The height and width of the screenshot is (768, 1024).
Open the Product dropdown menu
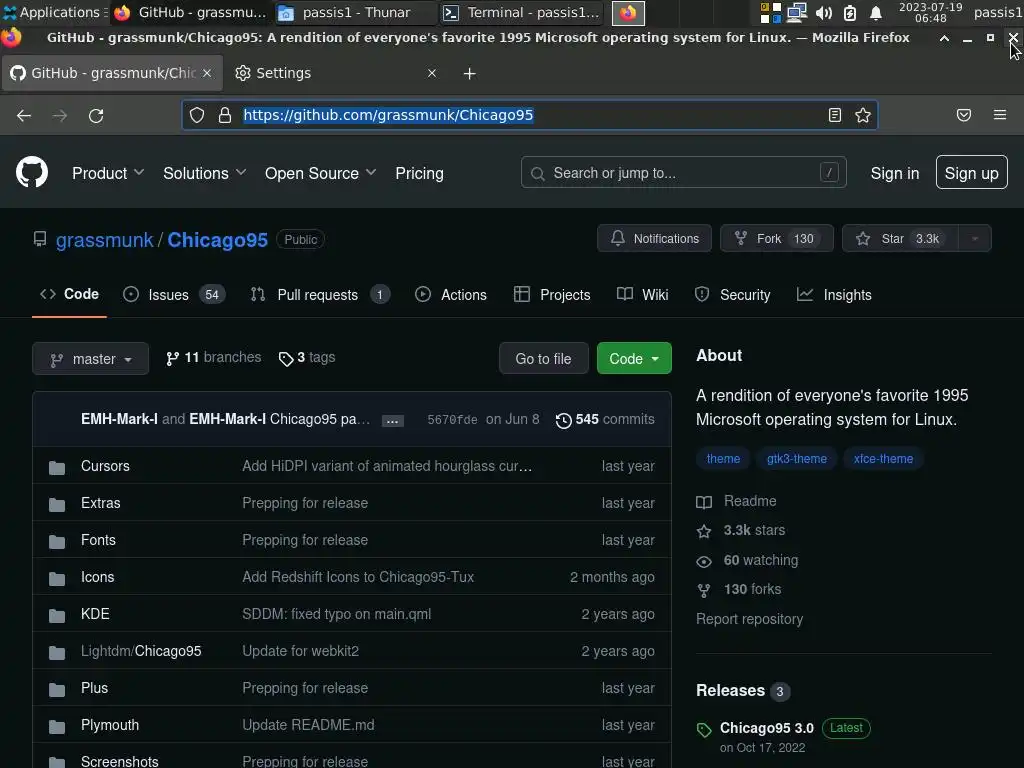tap(108, 173)
